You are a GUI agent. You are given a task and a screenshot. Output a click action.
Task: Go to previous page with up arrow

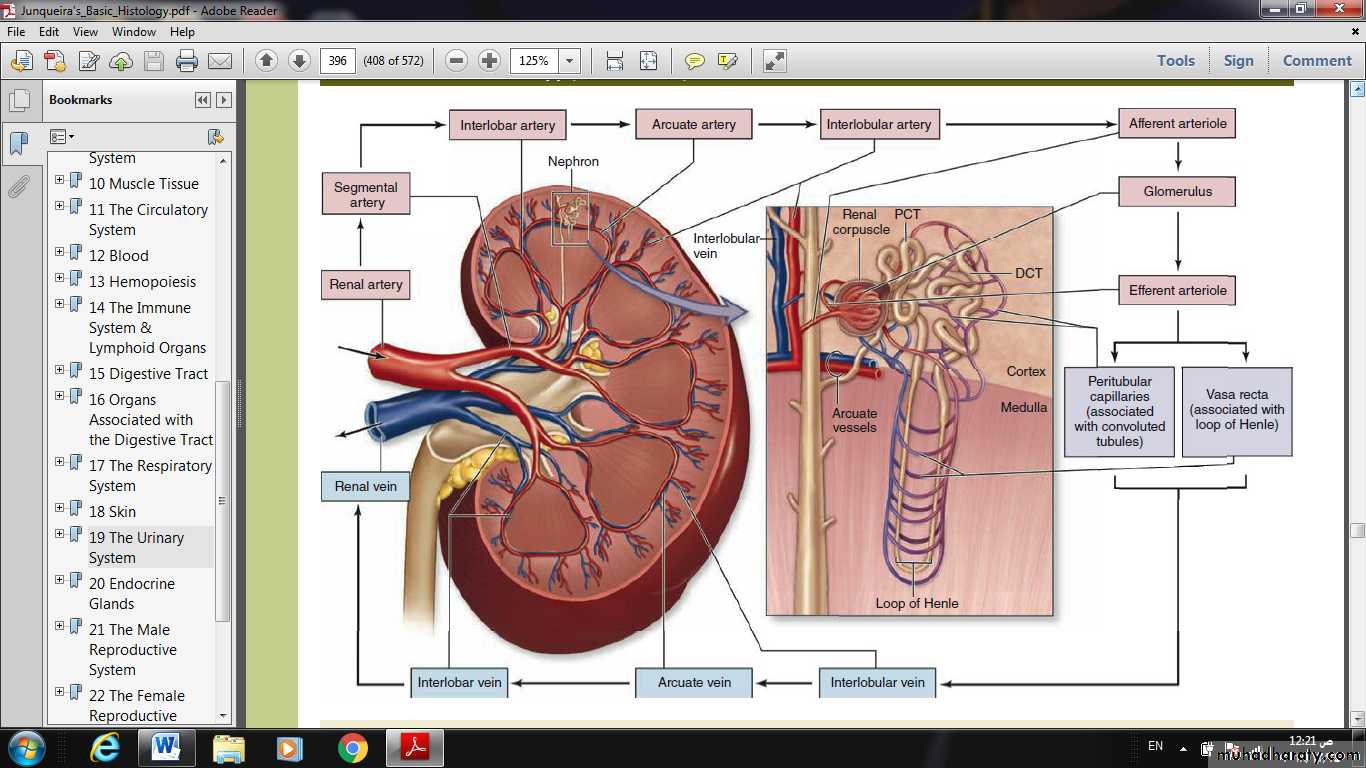(x=266, y=61)
